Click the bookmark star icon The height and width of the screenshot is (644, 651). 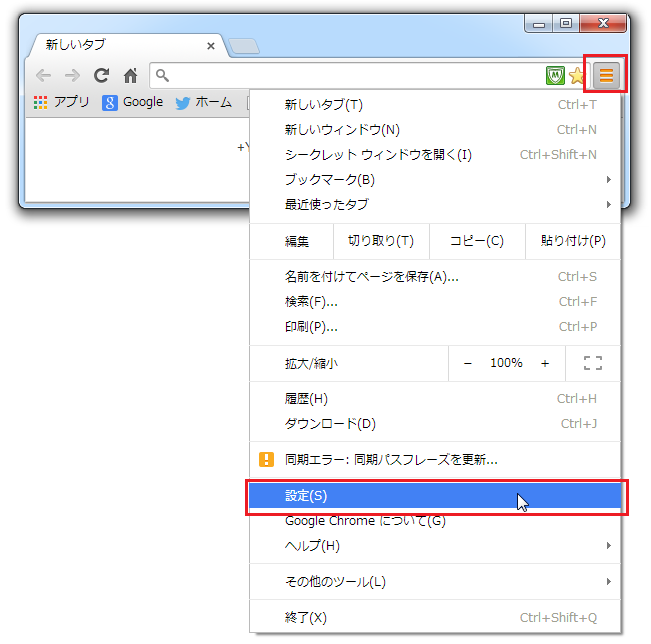point(577,75)
